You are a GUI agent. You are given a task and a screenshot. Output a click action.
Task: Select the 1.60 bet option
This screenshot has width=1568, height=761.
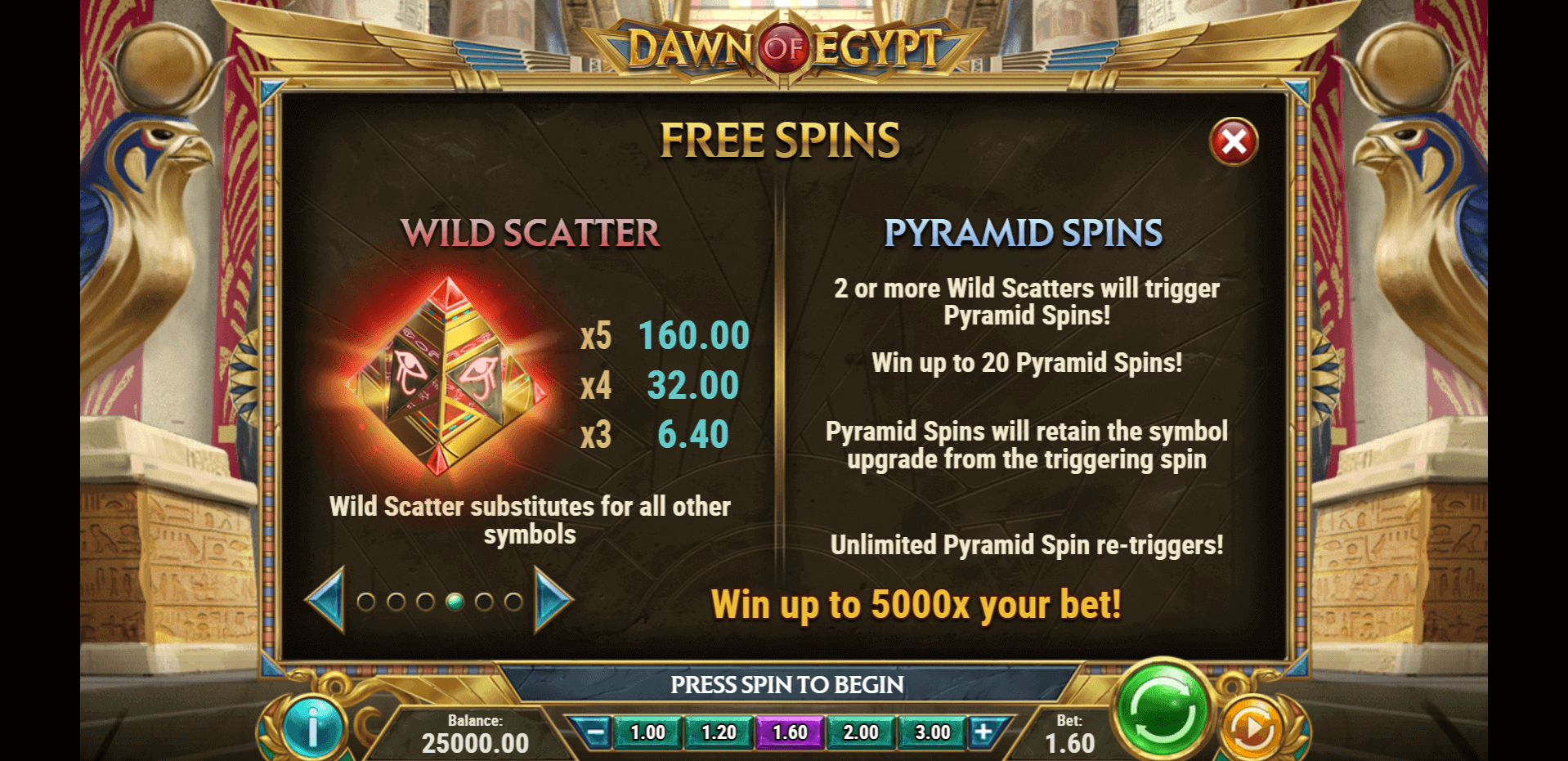point(790,732)
